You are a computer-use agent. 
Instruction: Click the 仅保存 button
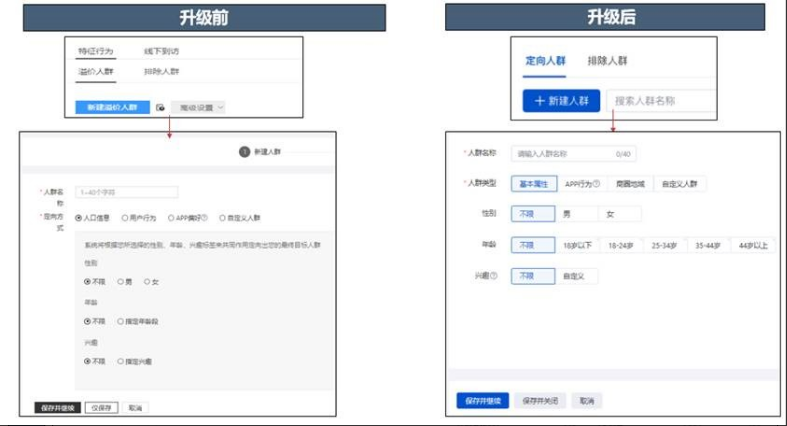(101, 408)
